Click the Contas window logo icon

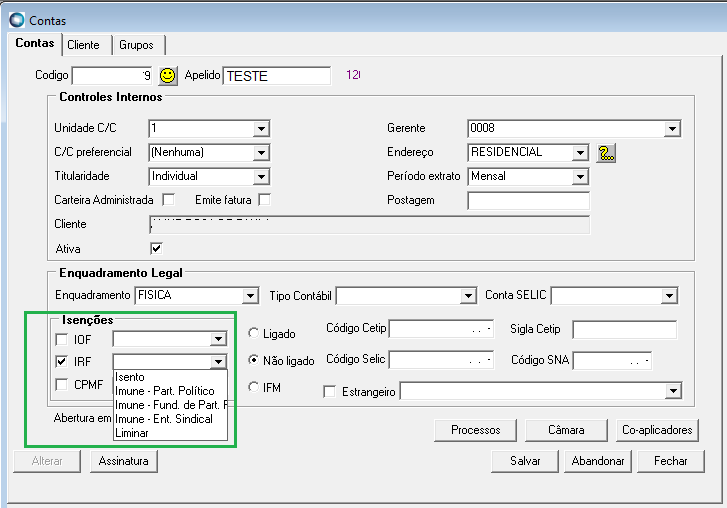17,20
